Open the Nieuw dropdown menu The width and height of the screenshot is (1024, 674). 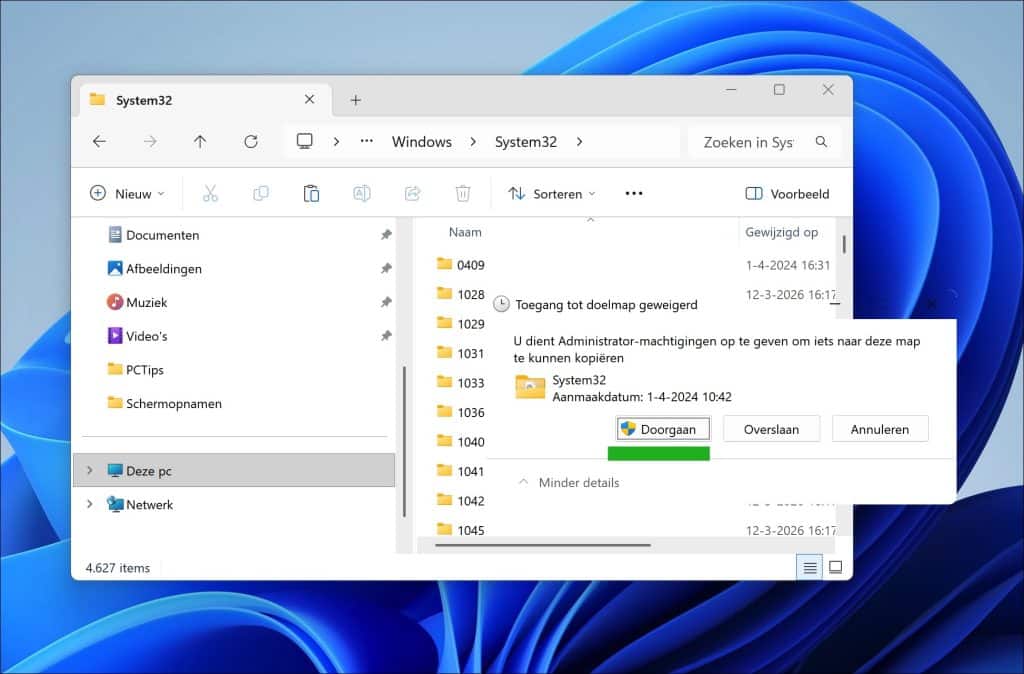[127, 193]
